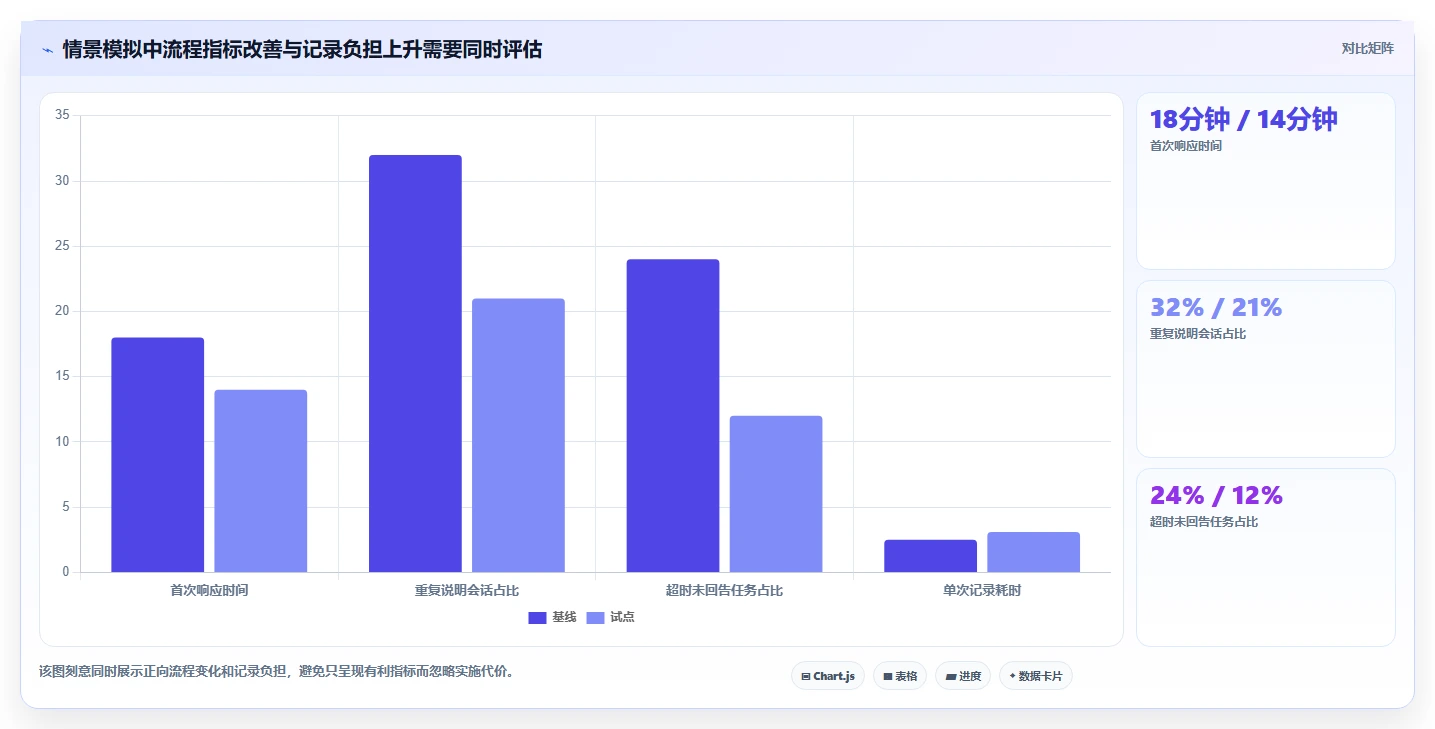The width and height of the screenshot is (1435, 729).
Task: Select the 数据卡片 tag chip
Action: [1036, 676]
